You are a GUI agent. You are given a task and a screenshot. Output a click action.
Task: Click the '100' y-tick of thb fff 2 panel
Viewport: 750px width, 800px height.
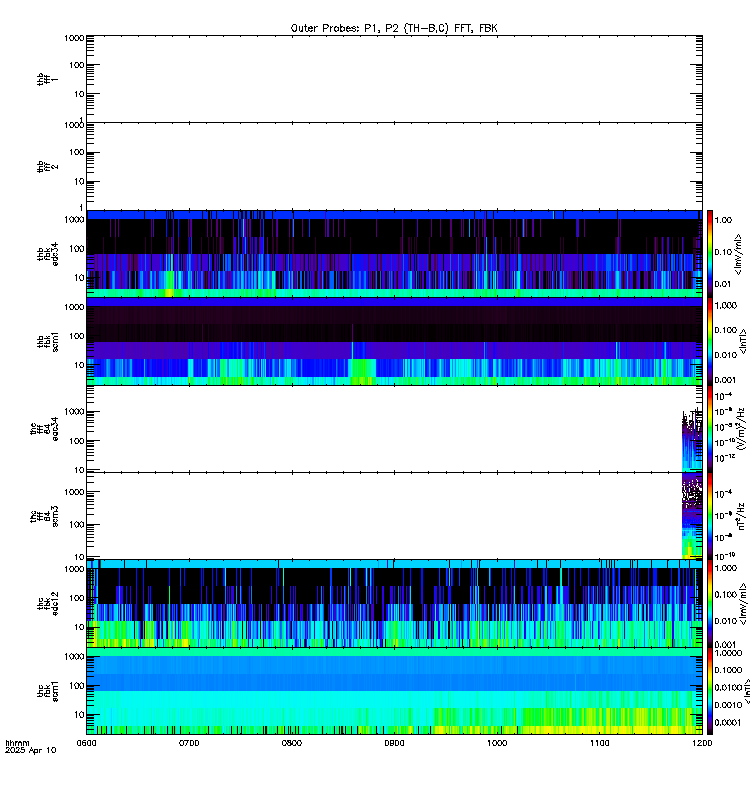click(77, 152)
